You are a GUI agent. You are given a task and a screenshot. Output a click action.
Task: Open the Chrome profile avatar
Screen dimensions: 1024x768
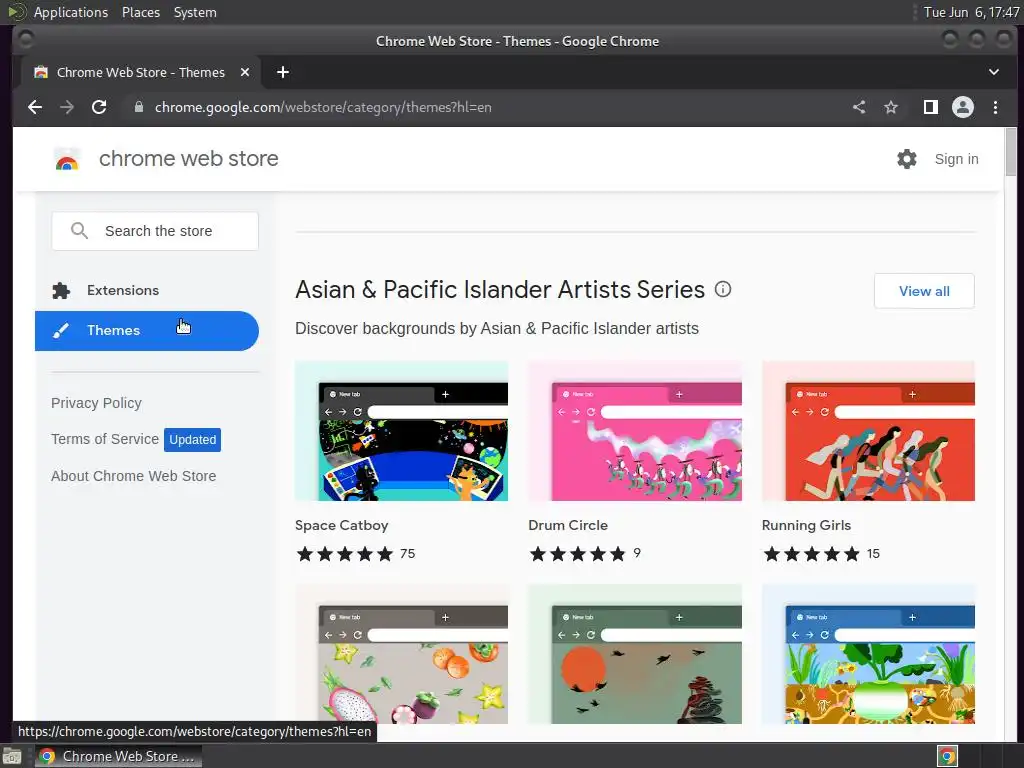963,107
